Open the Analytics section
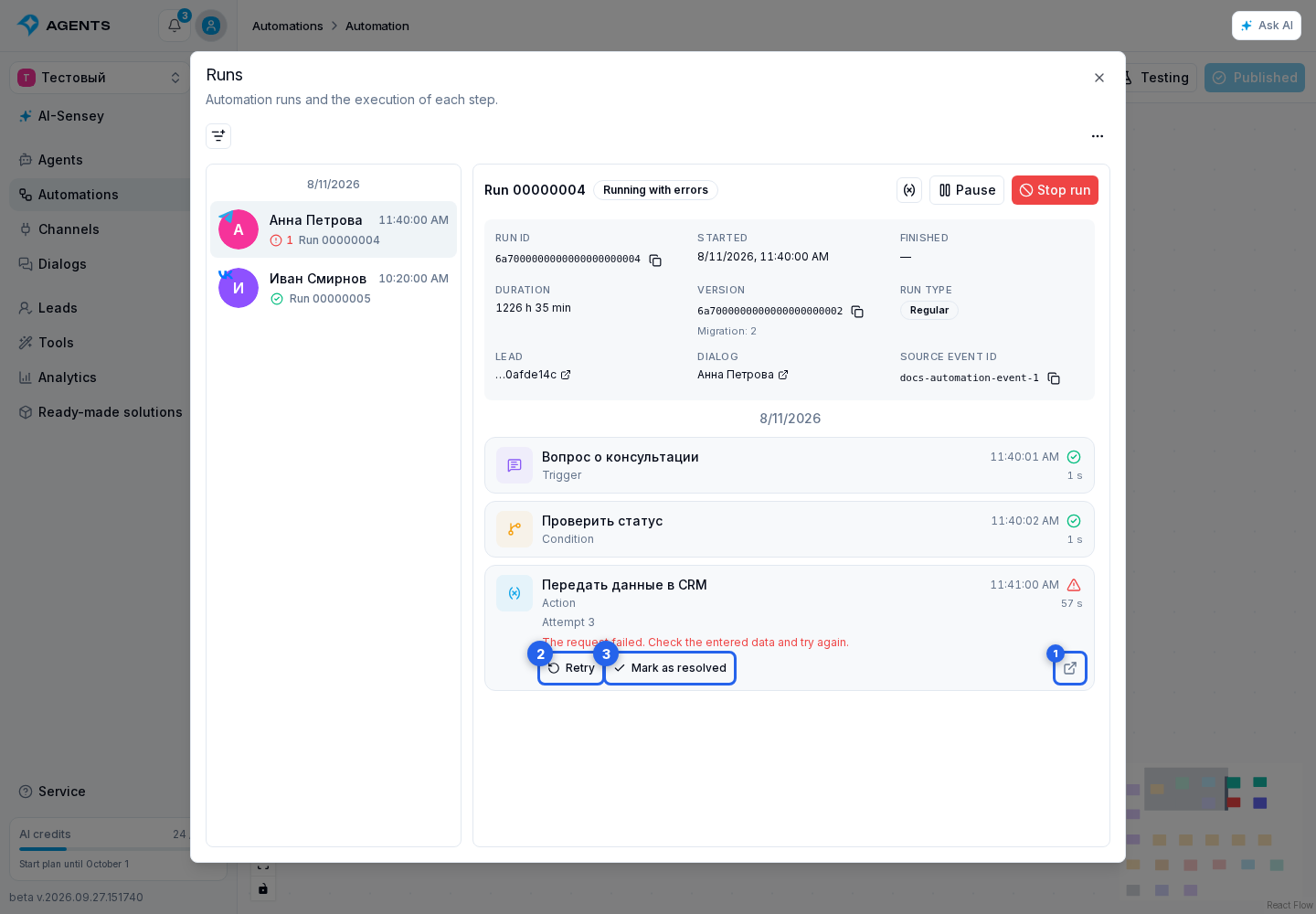This screenshot has width=1316, height=914. pos(100,377)
